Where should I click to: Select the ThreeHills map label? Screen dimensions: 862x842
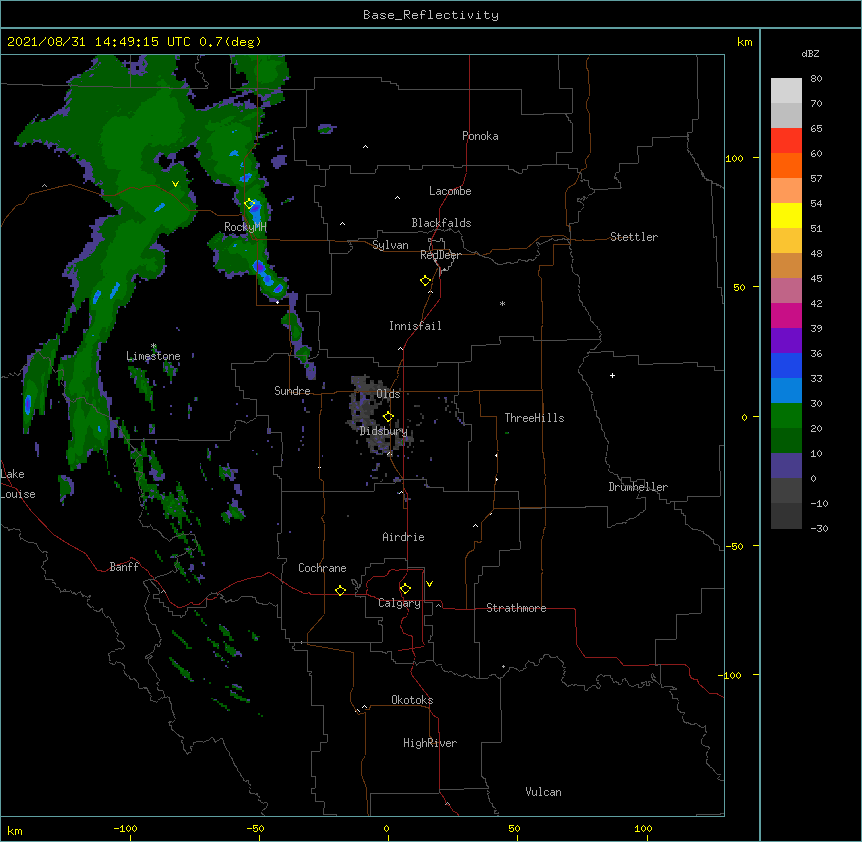point(534,418)
